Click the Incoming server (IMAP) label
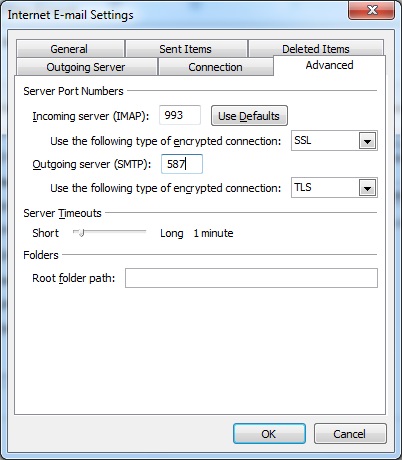The image size is (402, 460). coord(91,116)
